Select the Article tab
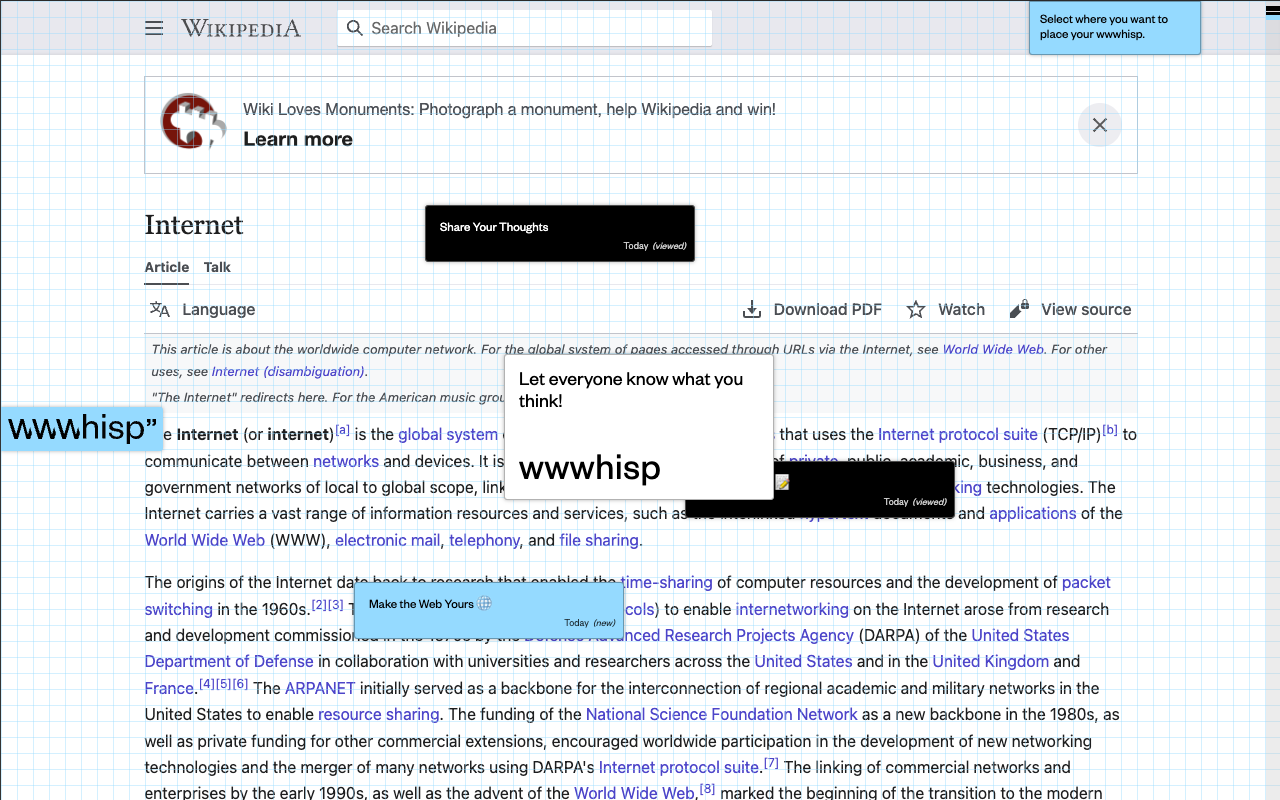The image size is (1280, 800). 166,267
